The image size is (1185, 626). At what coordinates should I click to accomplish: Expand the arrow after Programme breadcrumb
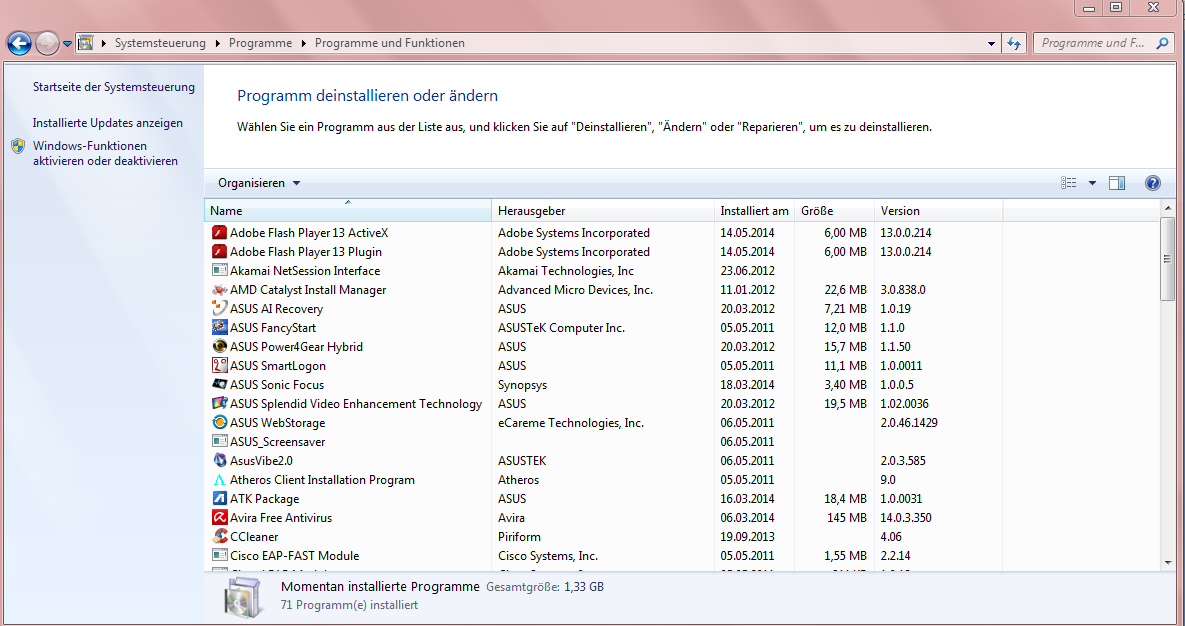pyautogui.click(x=304, y=43)
